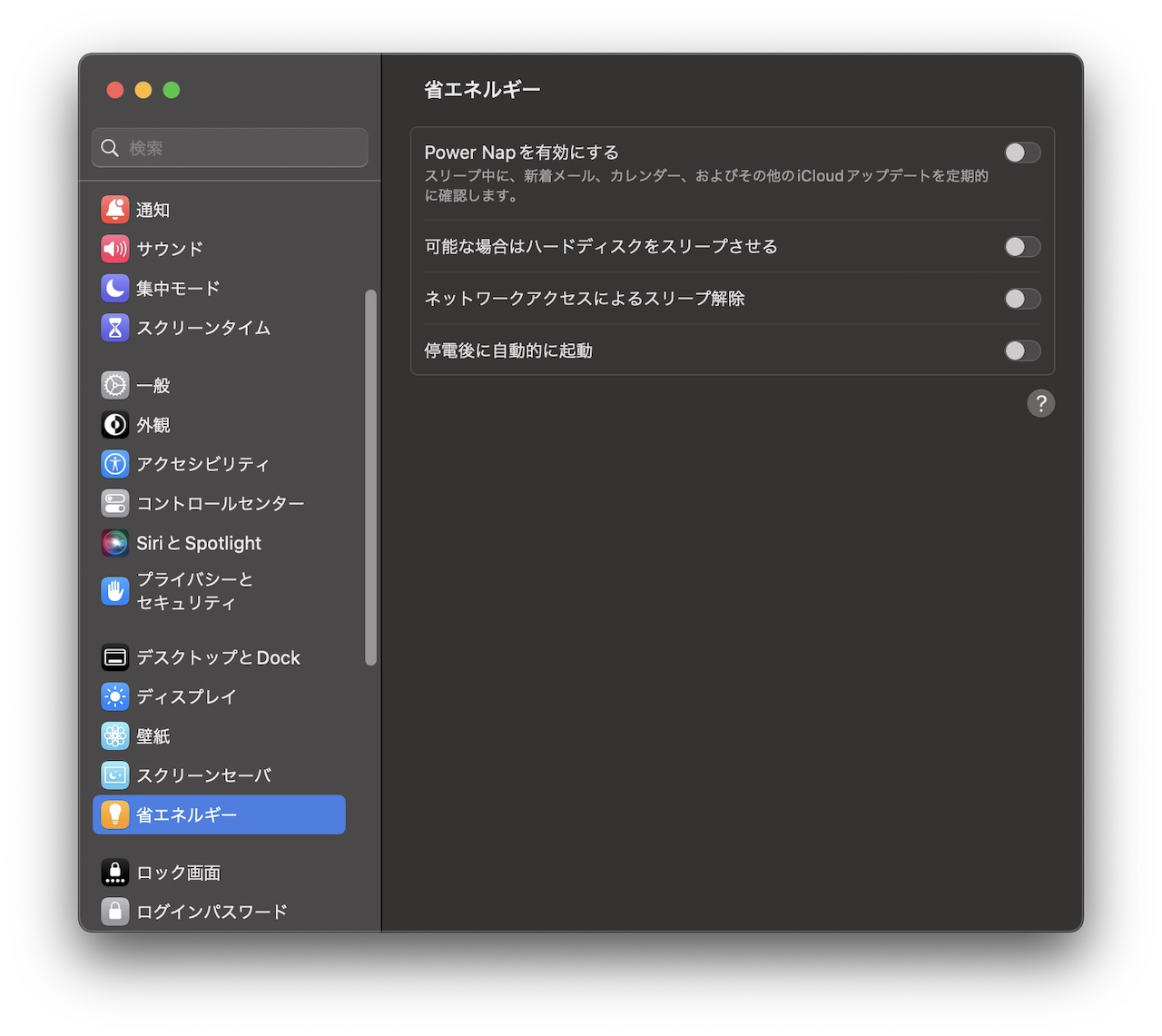Image resolution: width=1162 pixels, height=1036 pixels.
Task: Enable the Power Nap toggle
Action: click(x=1022, y=153)
